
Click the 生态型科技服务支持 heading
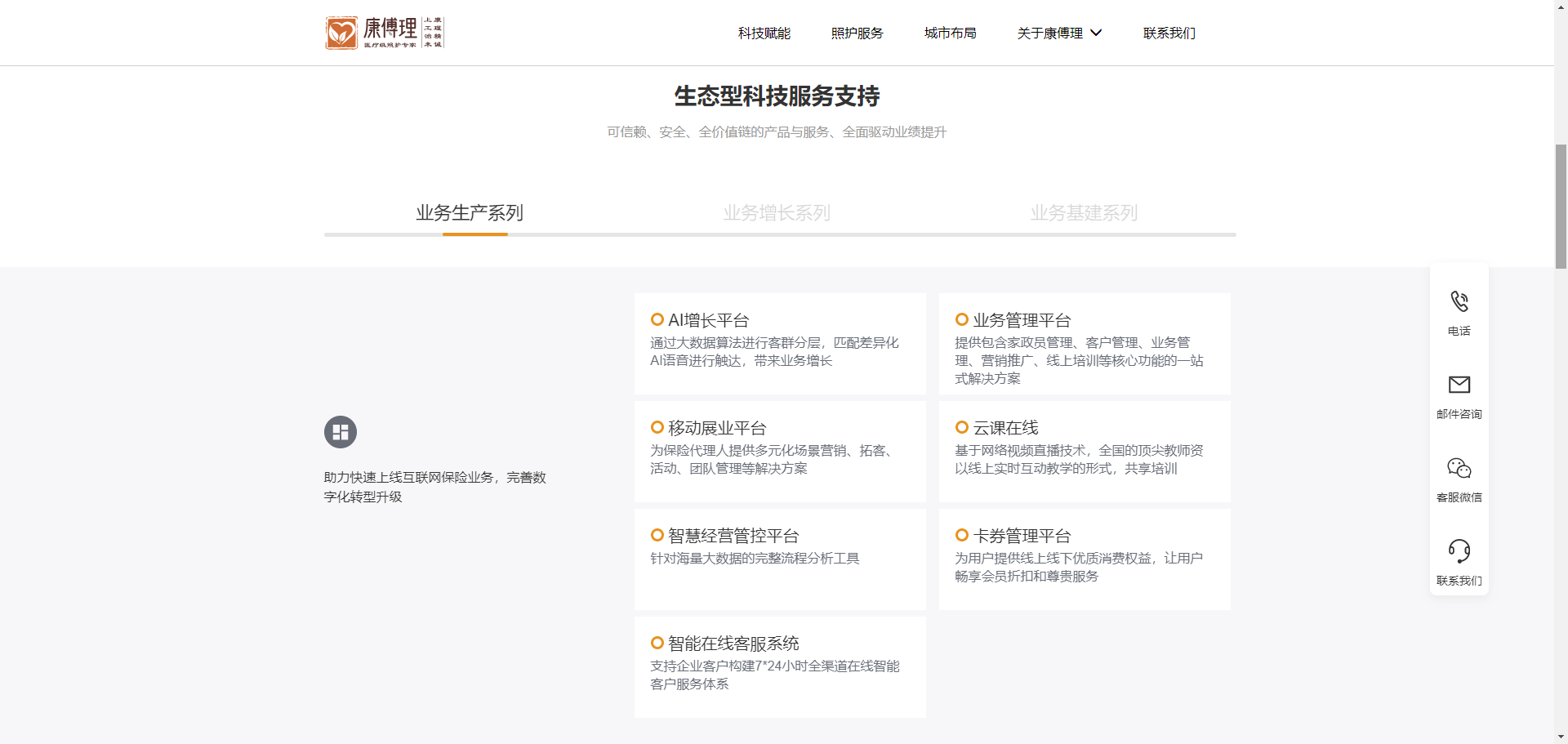[x=777, y=96]
